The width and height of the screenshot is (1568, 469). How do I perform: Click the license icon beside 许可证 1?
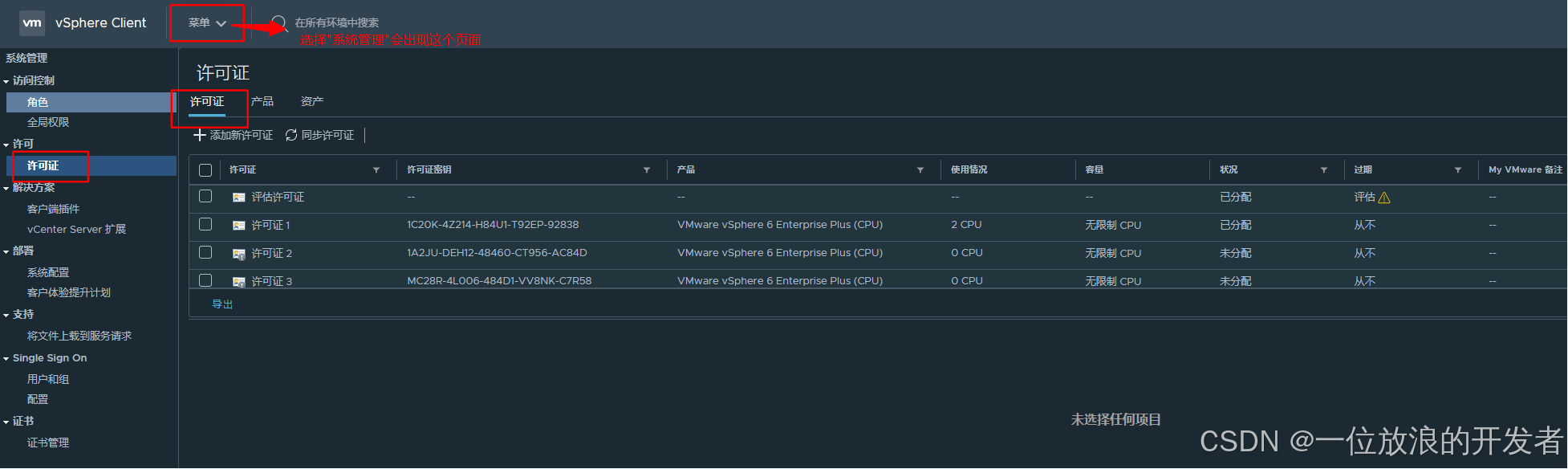[x=239, y=226]
